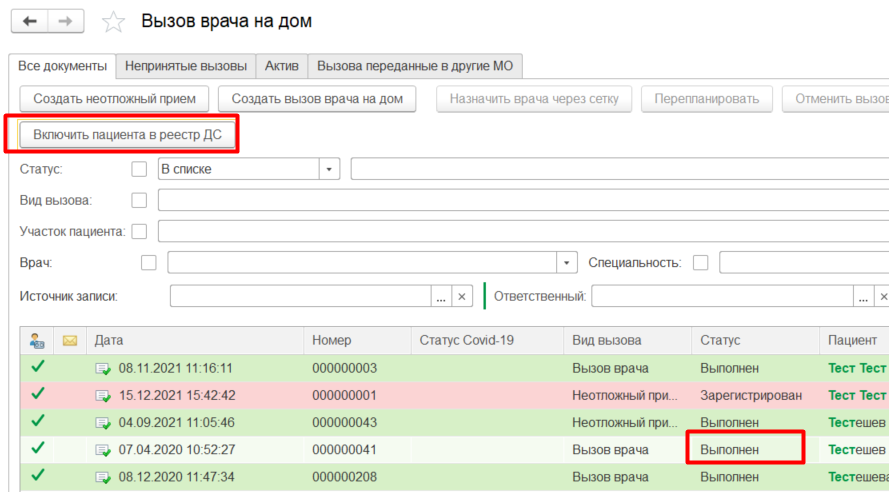The image size is (889, 492).
Task: Check the Врач filter checkbox
Action: 149,263
